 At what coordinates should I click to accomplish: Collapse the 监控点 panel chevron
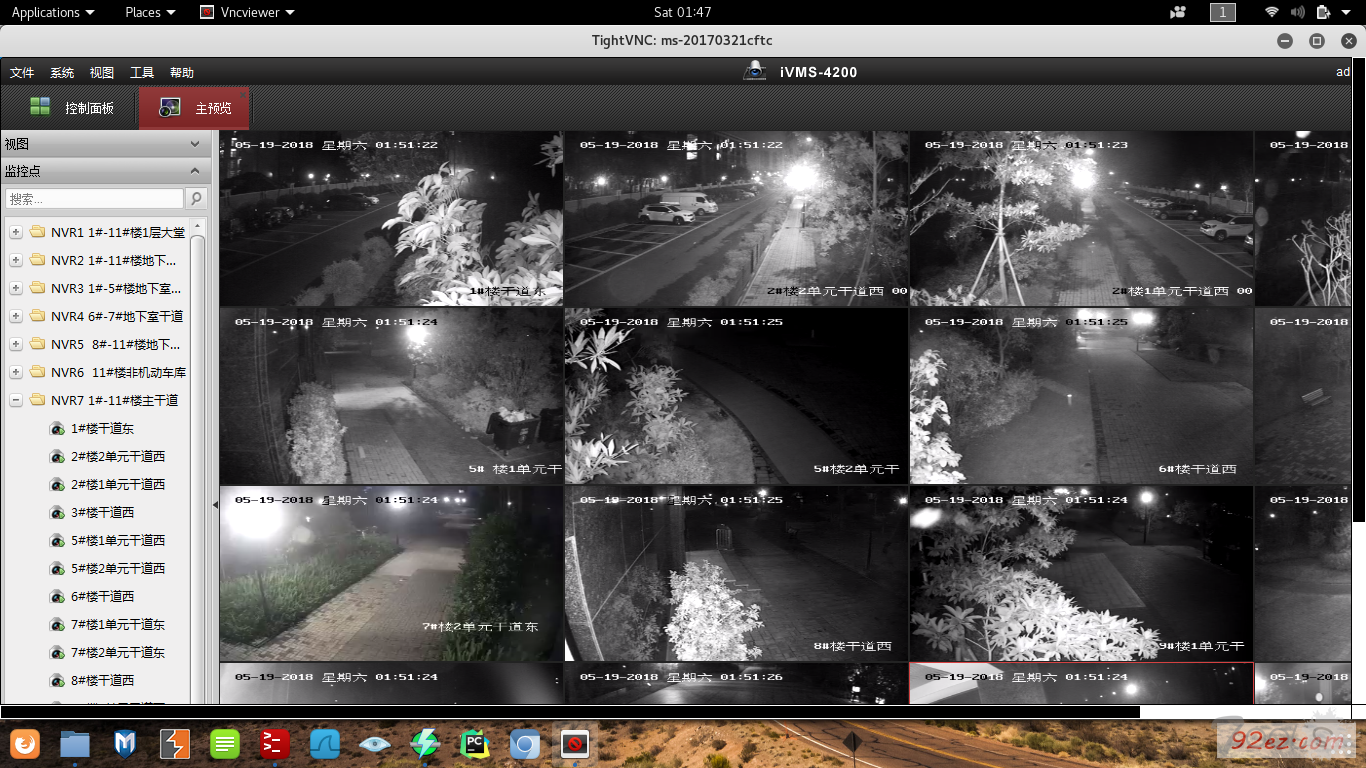click(195, 171)
